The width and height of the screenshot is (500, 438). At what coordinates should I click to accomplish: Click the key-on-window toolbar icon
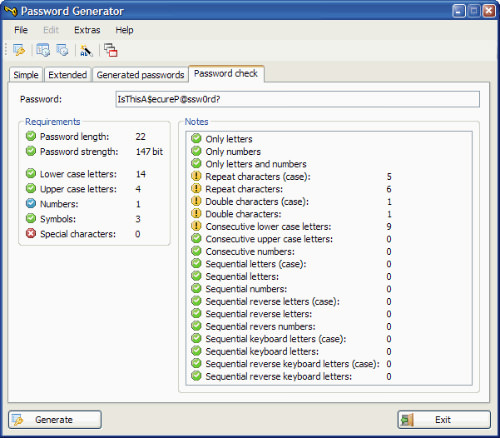click(19, 50)
